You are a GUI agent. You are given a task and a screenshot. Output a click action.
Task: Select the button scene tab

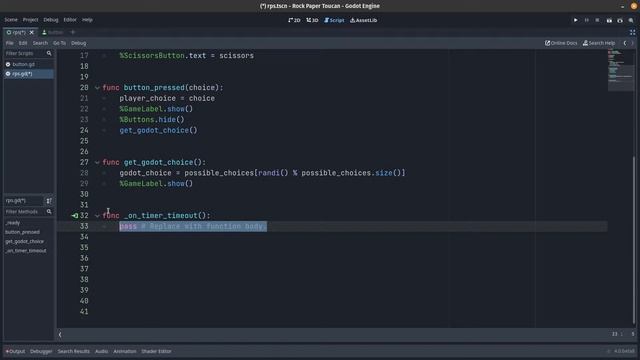tap(53, 32)
